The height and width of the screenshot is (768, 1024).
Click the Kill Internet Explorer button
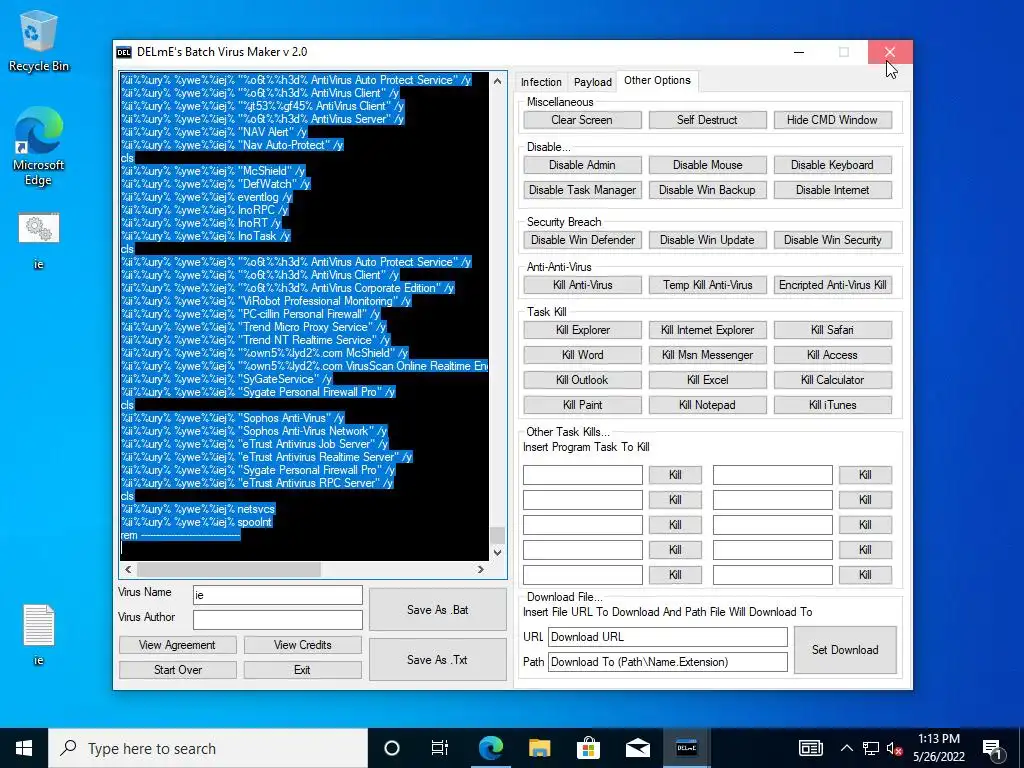click(707, 330)
